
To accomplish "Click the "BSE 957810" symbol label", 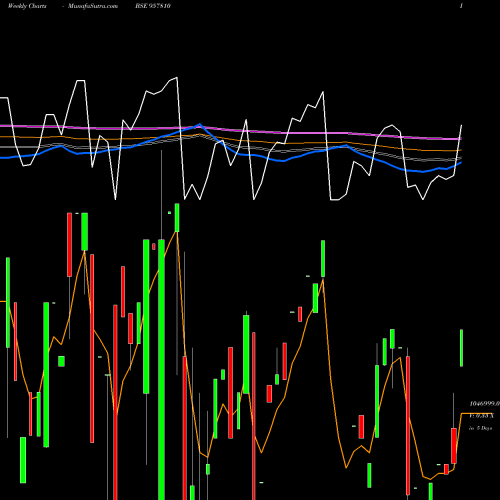I will tap(153, 6).
